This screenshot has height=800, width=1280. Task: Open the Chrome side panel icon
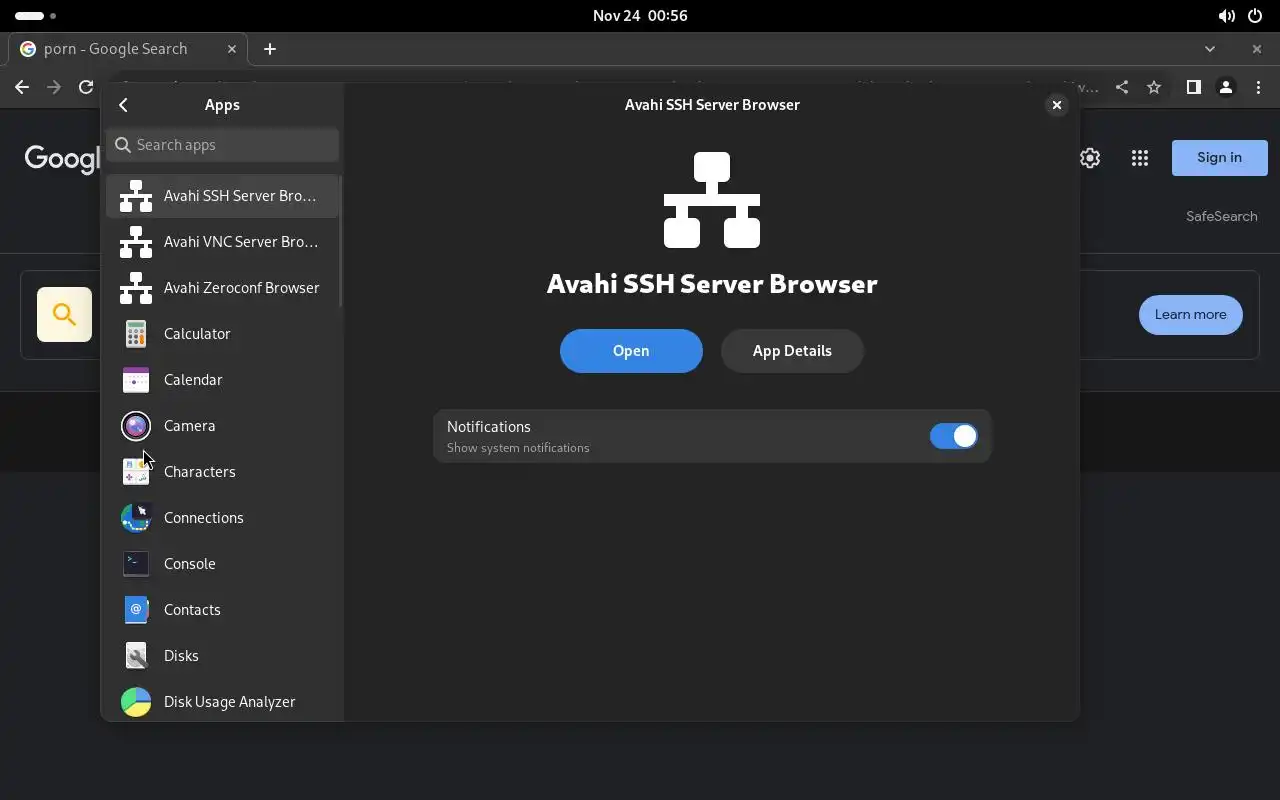coord(1193,87)
